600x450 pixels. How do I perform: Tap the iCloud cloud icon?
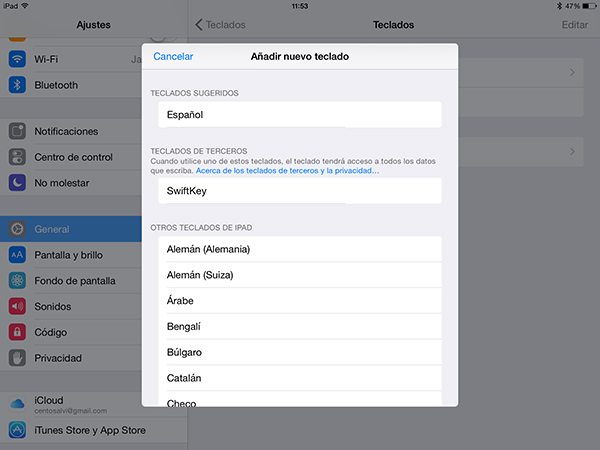tap(17, 404)
